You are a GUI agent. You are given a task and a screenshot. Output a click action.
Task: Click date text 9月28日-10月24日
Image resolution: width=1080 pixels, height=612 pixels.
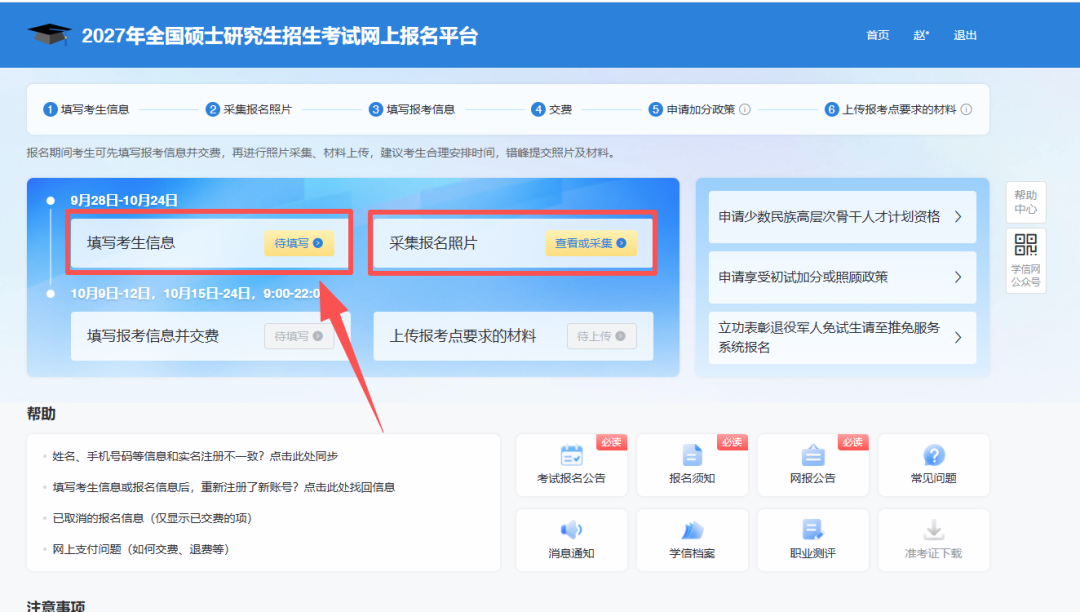click(x=124, y=200)
